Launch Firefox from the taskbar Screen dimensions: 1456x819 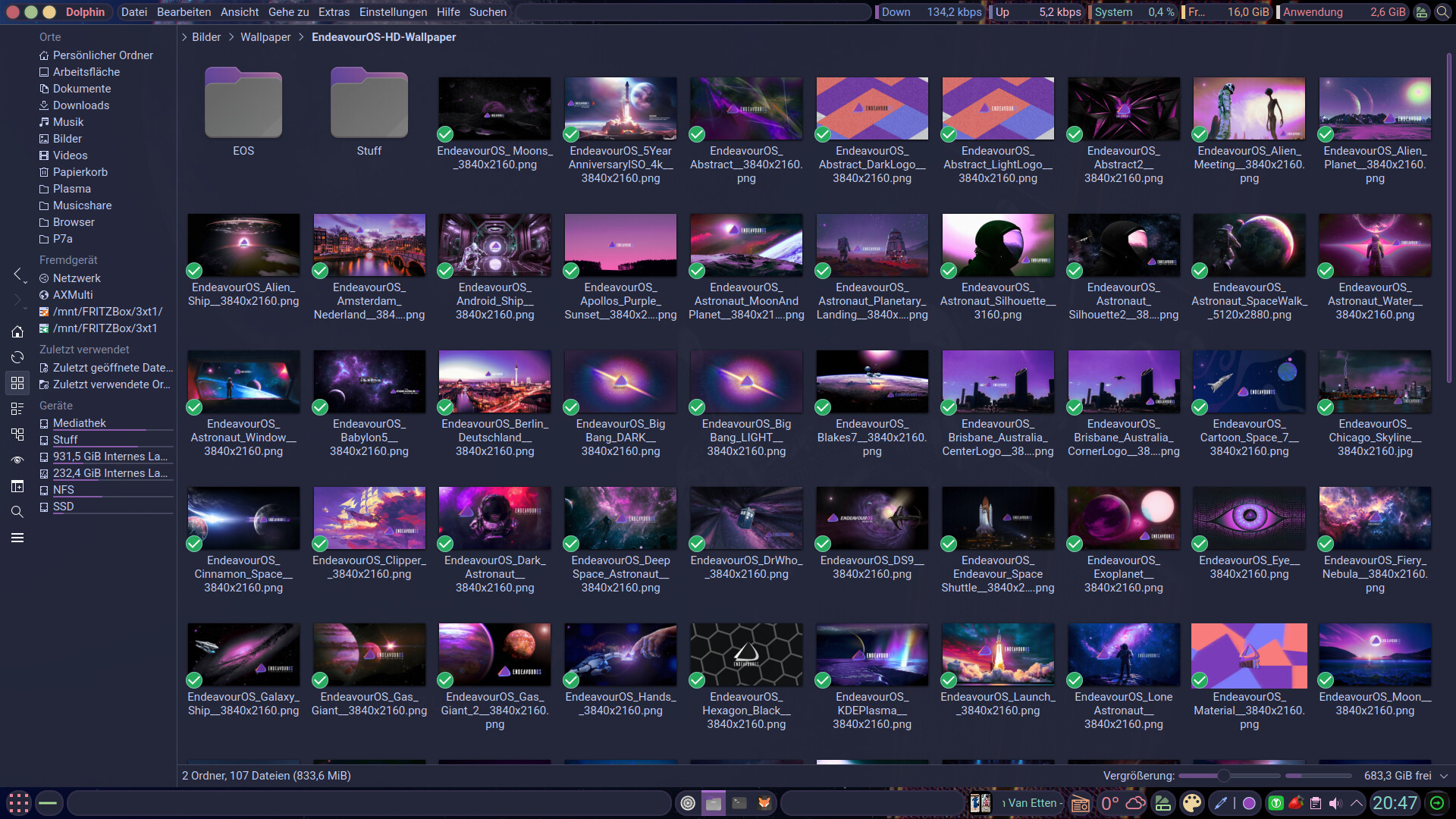coord(764,803)
